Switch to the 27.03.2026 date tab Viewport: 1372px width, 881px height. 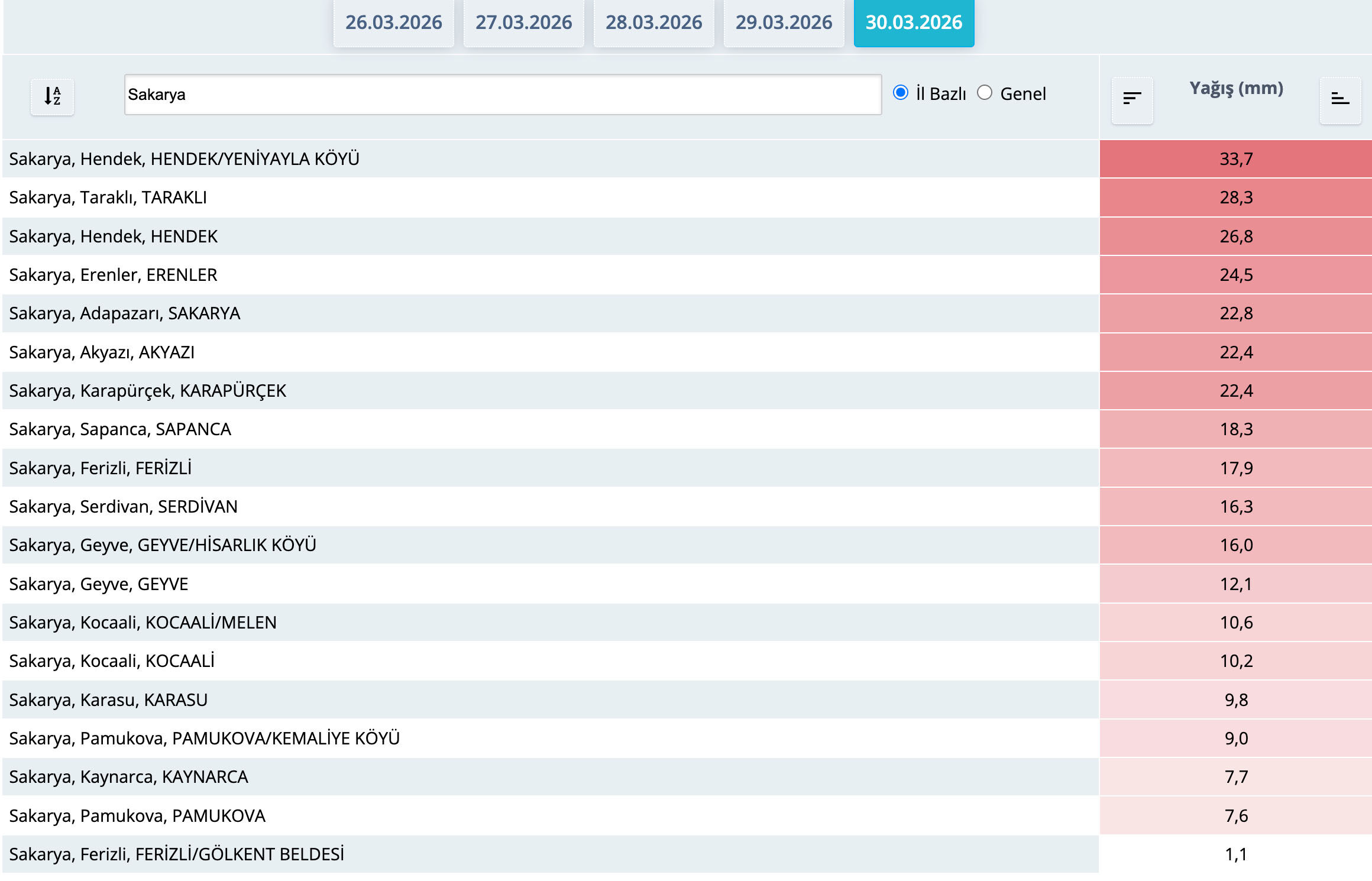click(x=523, y=22)
